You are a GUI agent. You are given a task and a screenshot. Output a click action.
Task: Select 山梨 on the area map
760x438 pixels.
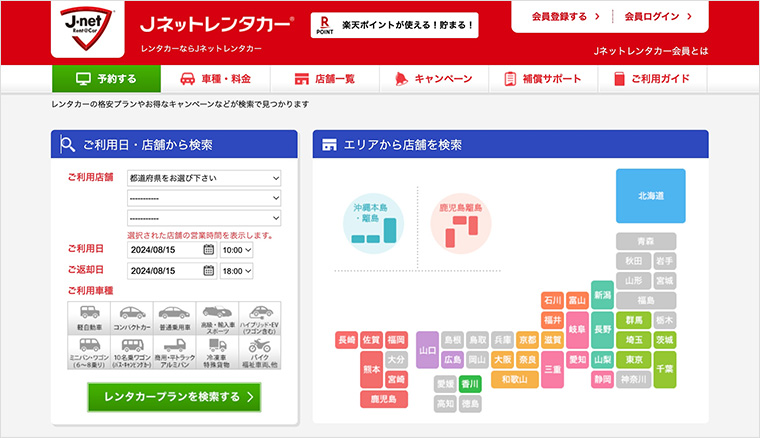tap(602, 360)
